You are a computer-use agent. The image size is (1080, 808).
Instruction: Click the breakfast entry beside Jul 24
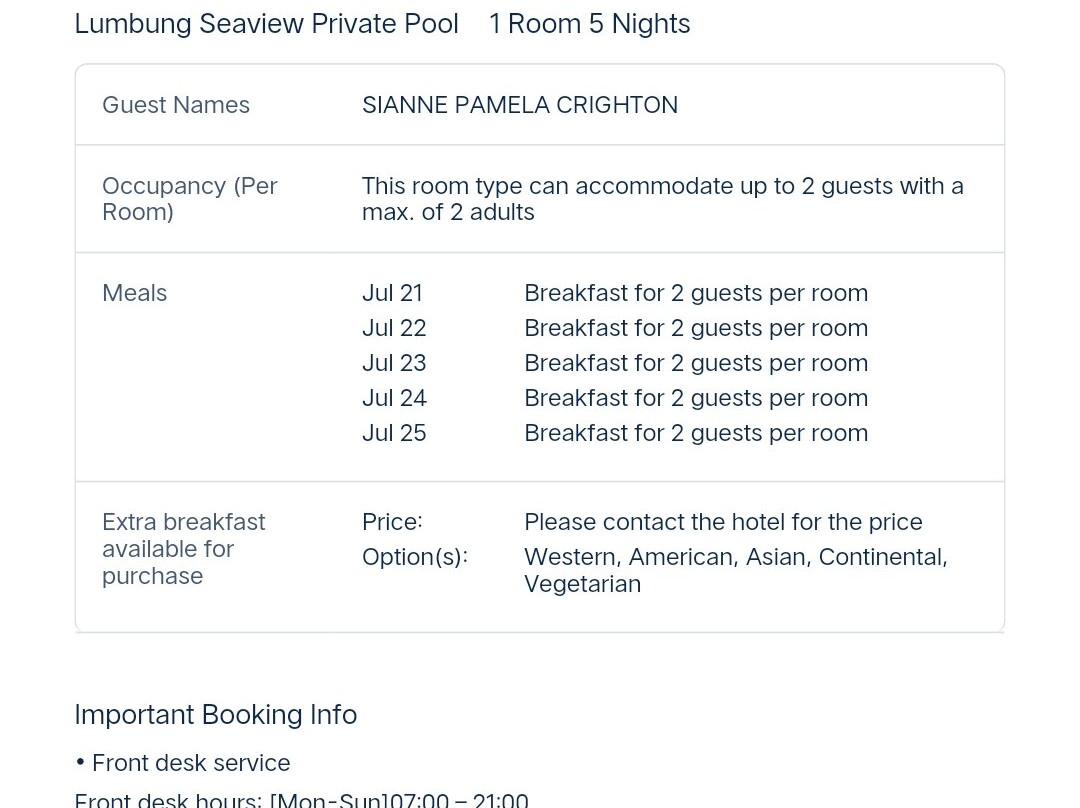695,398
